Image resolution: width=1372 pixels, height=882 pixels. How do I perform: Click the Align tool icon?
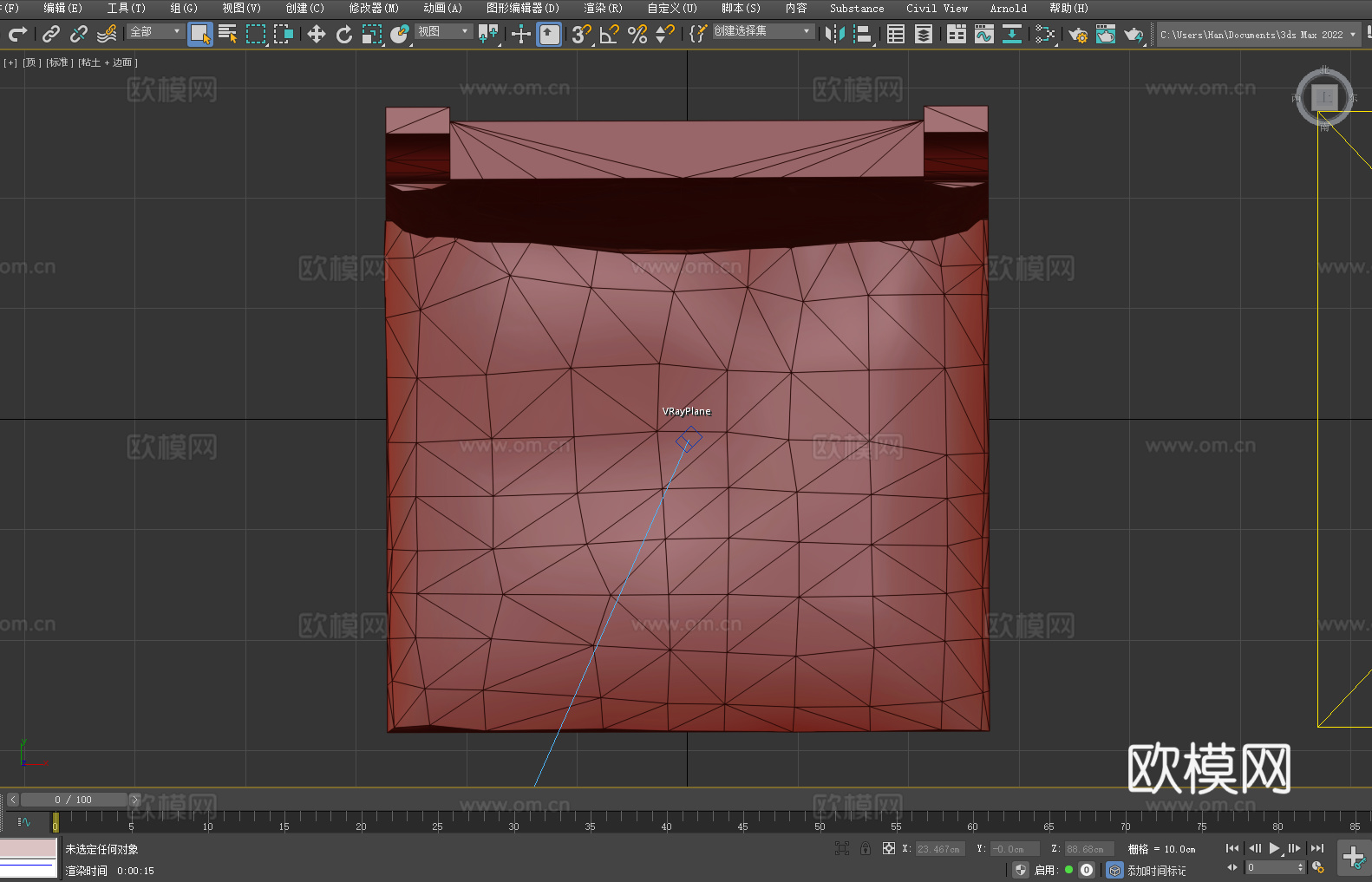pyautogui.click(x=863, y=34)
